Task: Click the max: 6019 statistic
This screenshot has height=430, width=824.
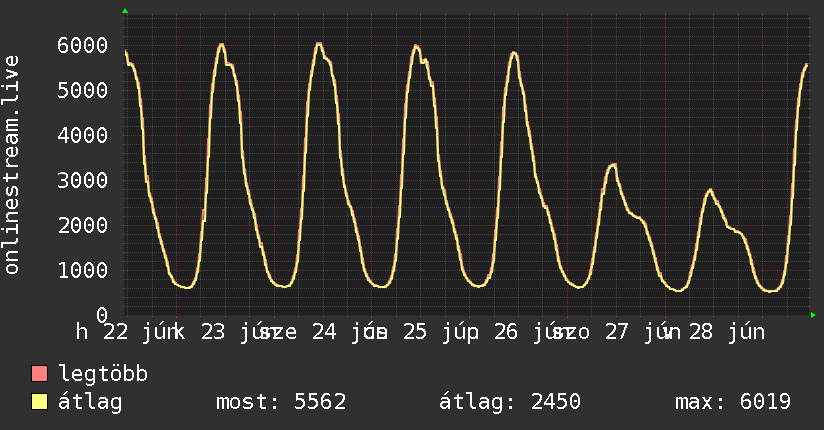Action: click(x=733, y=402)
